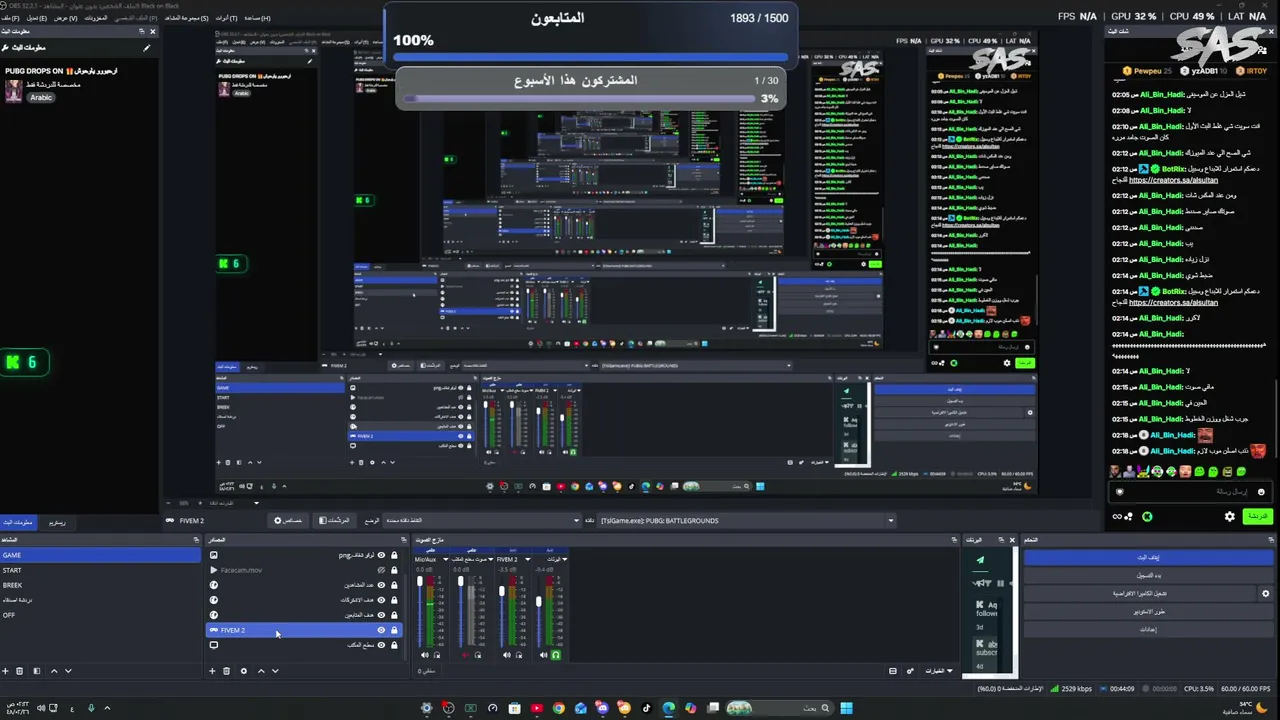1280x720 pixels.
Task: Click the خصائص properties button above sources
Action: [288, 520]
